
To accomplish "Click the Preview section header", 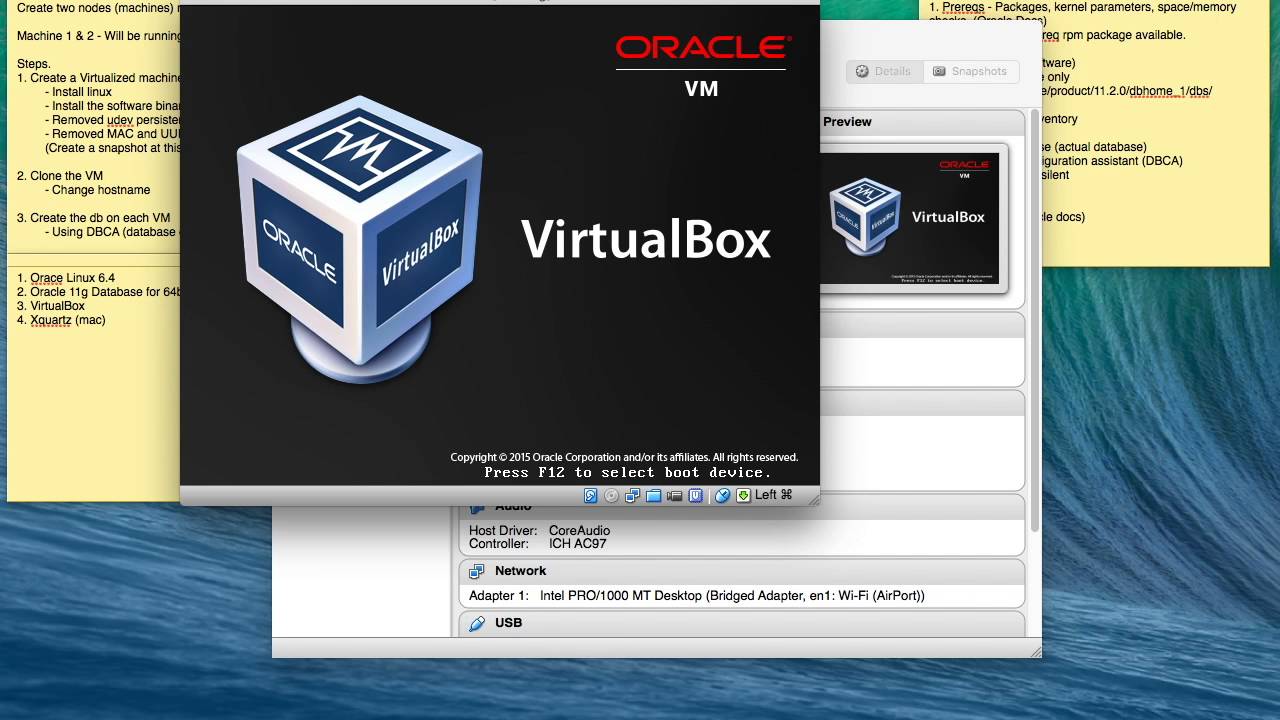I will coord(920,122).
